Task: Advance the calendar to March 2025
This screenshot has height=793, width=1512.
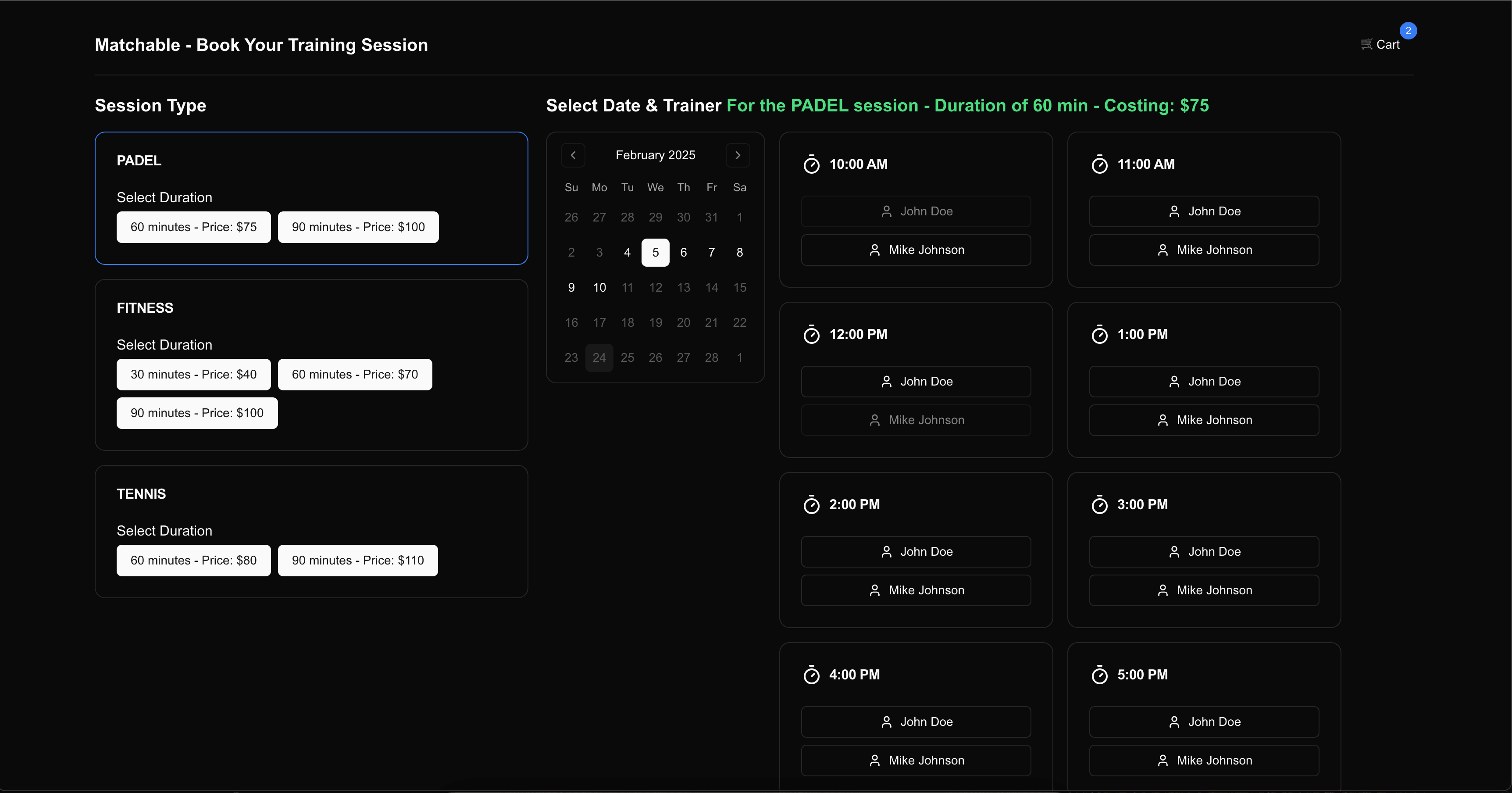Action: coord(738,155)
